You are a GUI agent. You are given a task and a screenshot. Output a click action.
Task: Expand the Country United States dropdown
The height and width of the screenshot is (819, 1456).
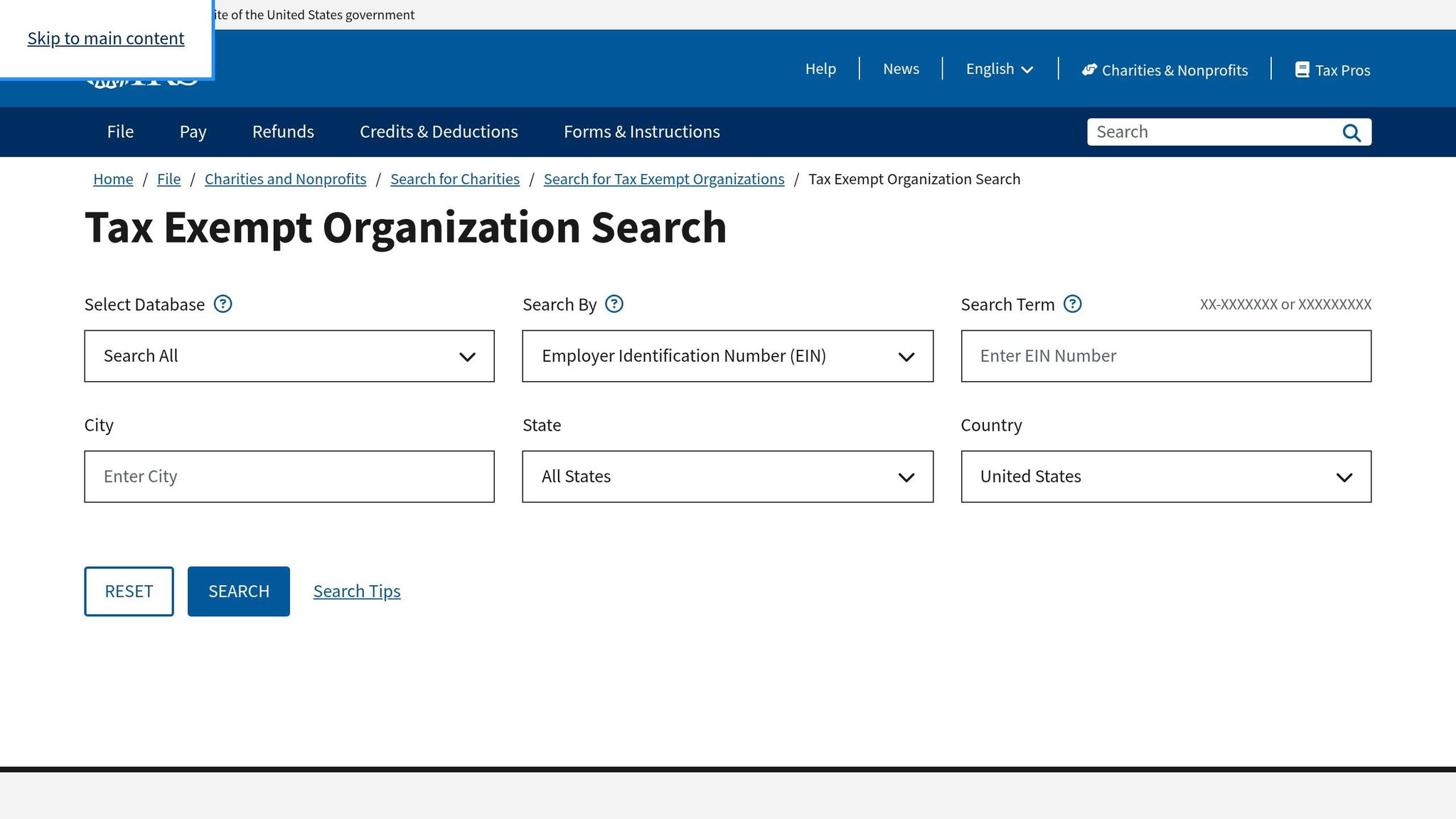(1166, 476)
